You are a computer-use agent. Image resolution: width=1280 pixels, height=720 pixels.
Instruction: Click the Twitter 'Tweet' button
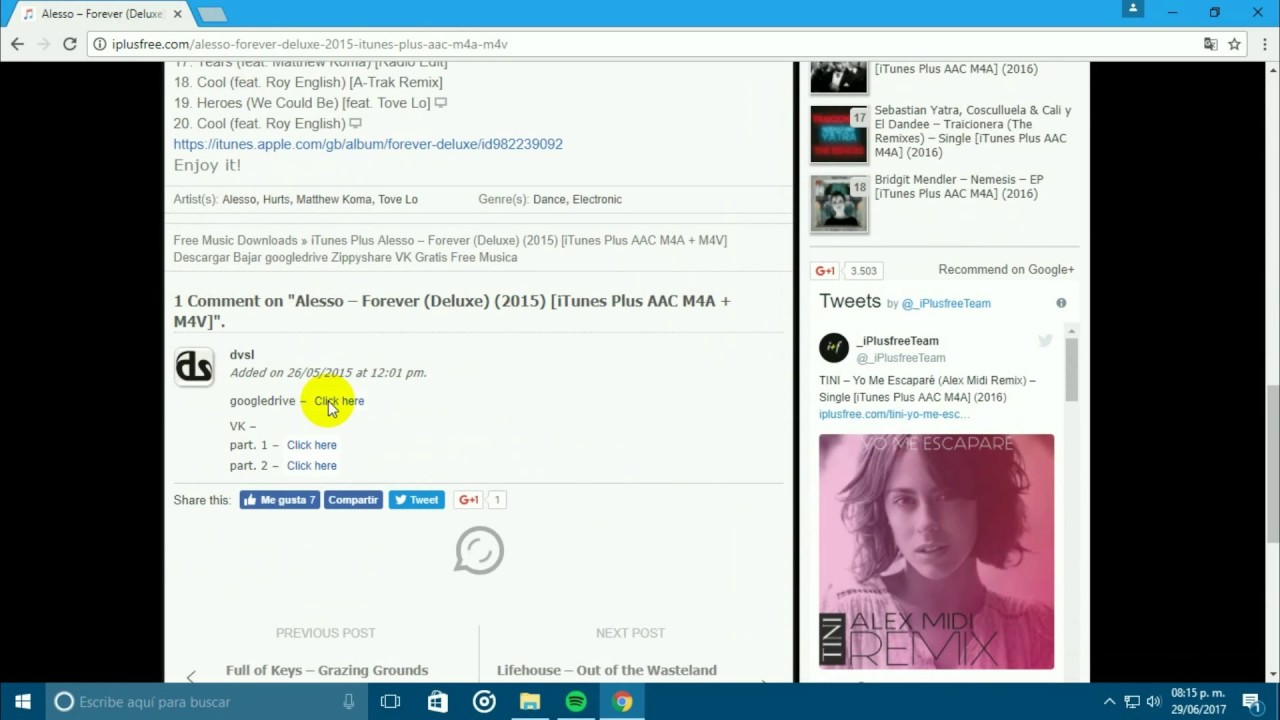(416, 500)
